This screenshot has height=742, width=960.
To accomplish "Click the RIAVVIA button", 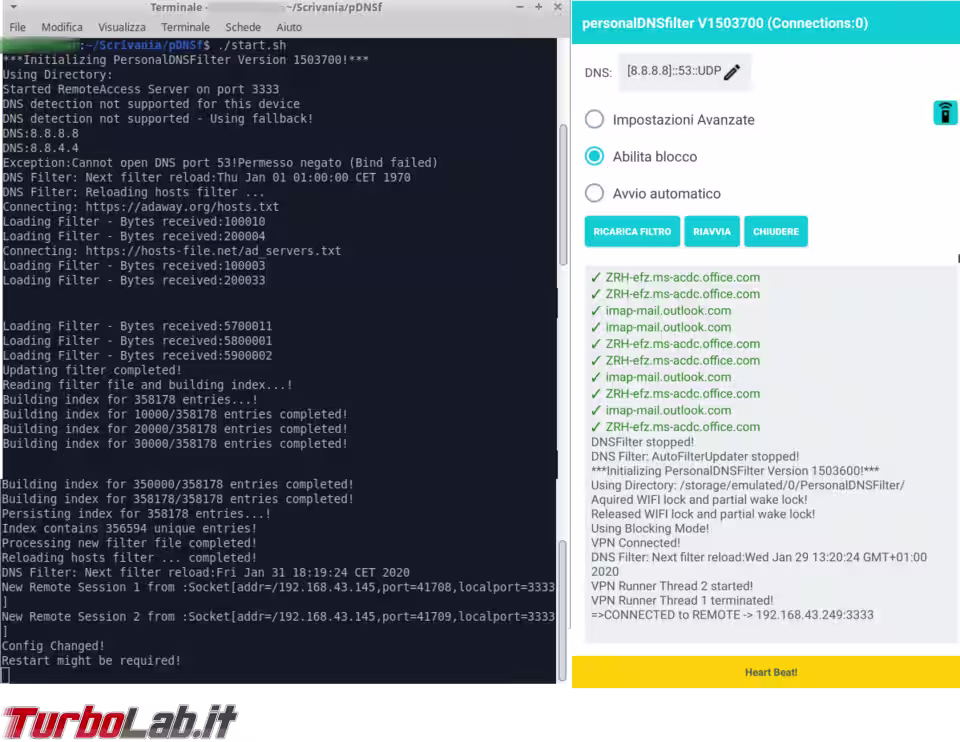I will (711, 231).
